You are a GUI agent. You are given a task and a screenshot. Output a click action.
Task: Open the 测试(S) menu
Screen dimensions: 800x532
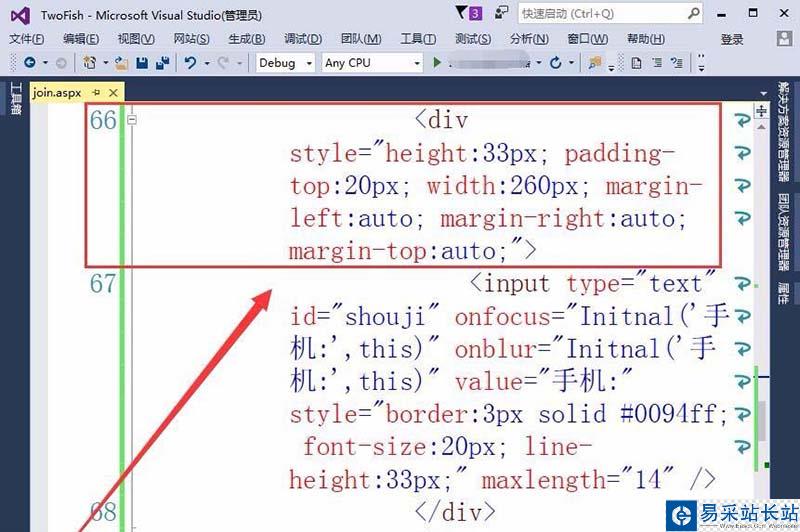(x=473, y=39)
